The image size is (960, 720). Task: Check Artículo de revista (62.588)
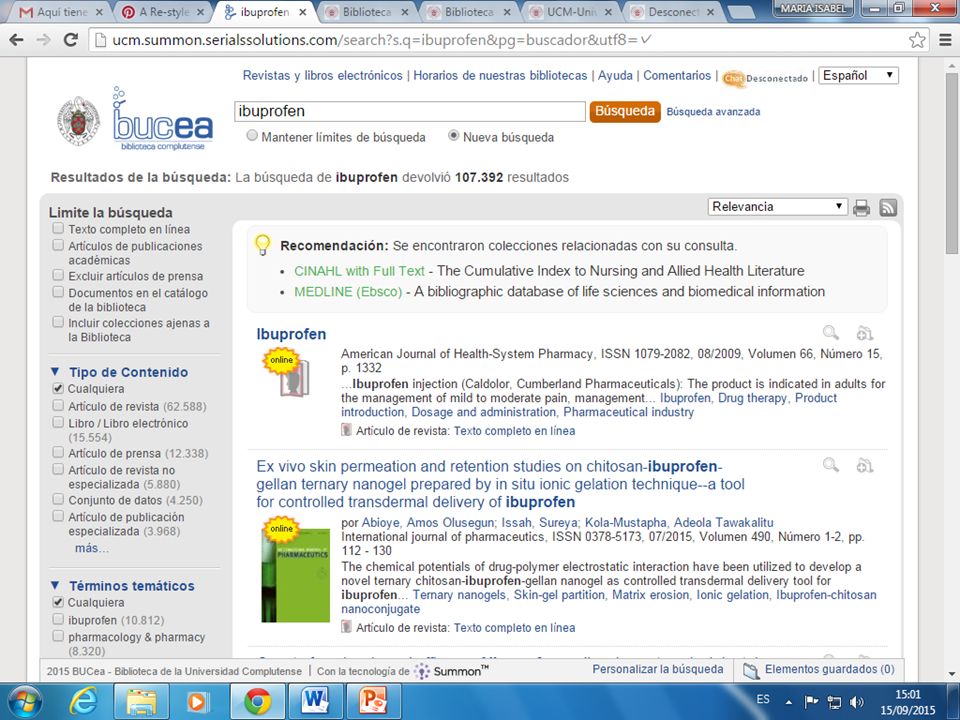[58, 405]
